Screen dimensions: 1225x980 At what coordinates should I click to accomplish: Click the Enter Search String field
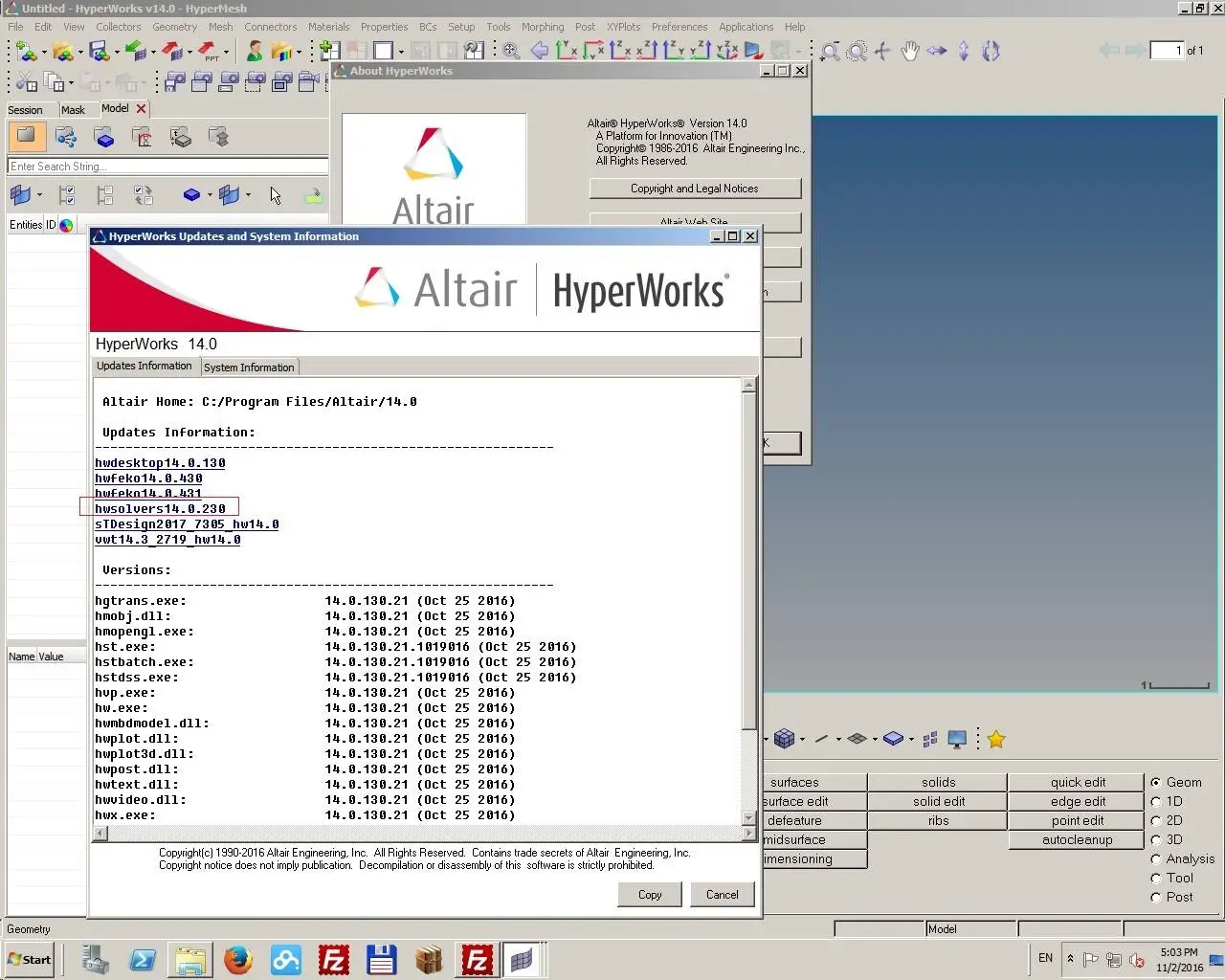tap(167, 167)
